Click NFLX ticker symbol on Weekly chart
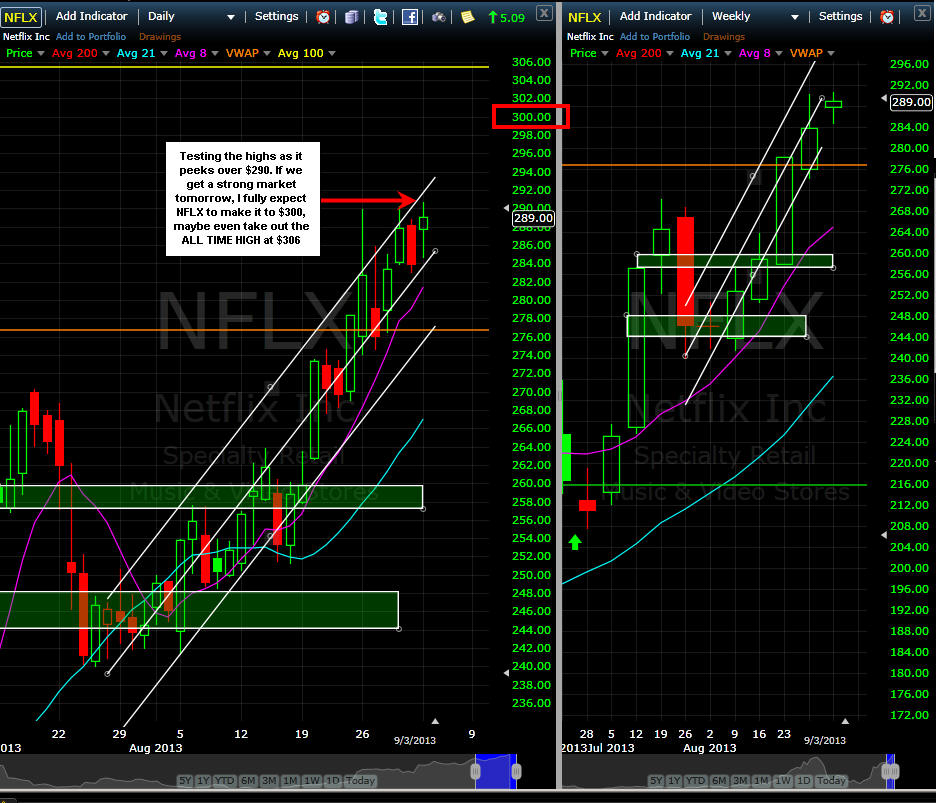Screen dimensions: 936x803 584,17
